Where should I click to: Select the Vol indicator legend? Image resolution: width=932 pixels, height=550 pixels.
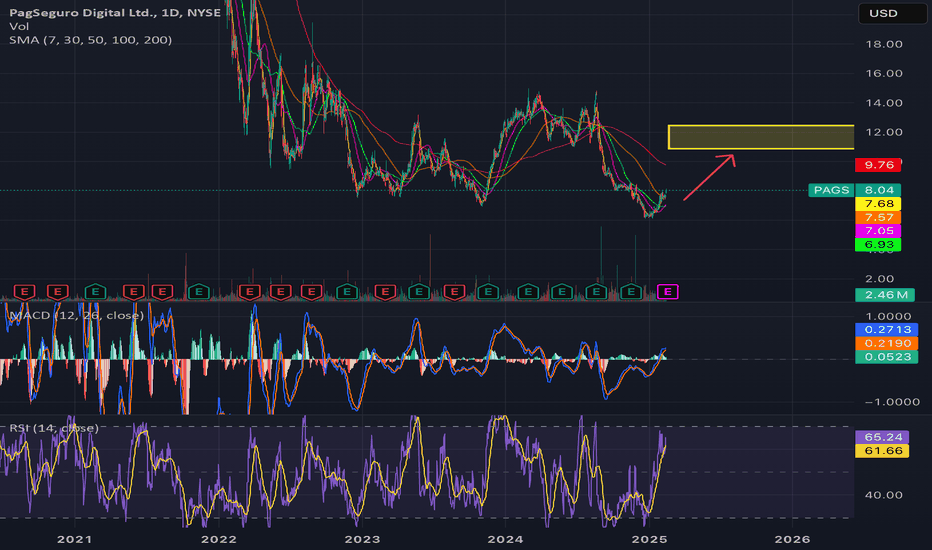[19, 26]
